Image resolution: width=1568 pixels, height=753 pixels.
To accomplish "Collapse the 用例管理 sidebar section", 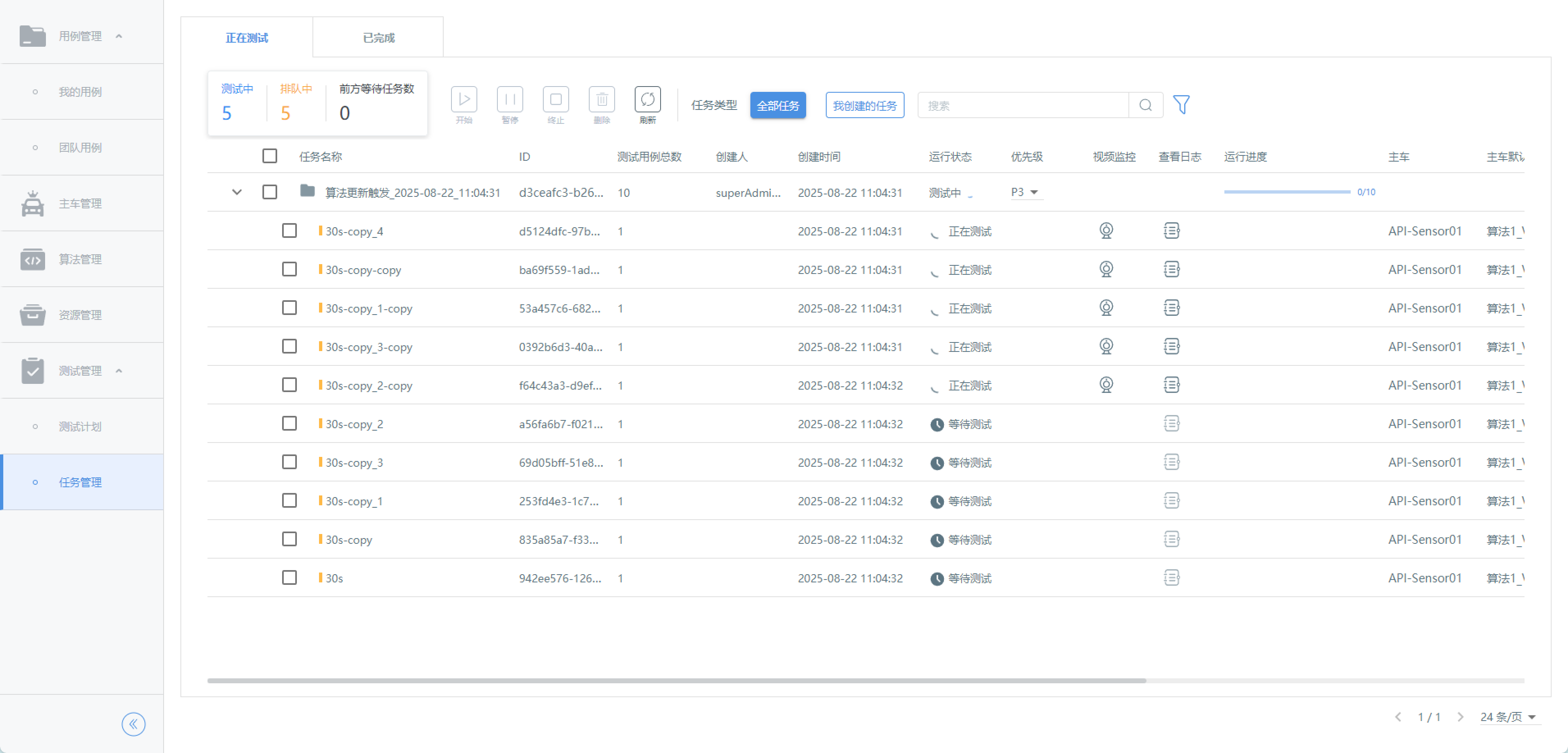I will pos(119,37).
